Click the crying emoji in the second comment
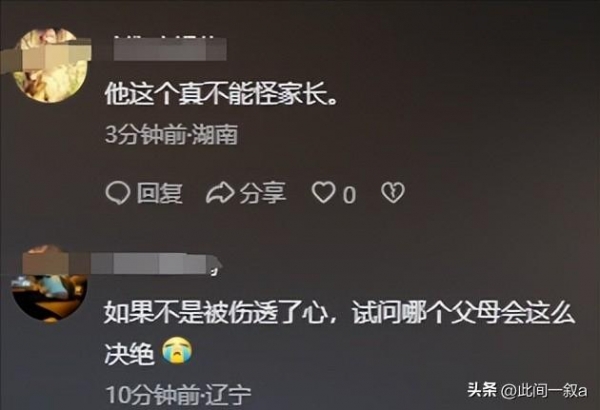This screenshot has width=600, height=410. click(177, 350)
